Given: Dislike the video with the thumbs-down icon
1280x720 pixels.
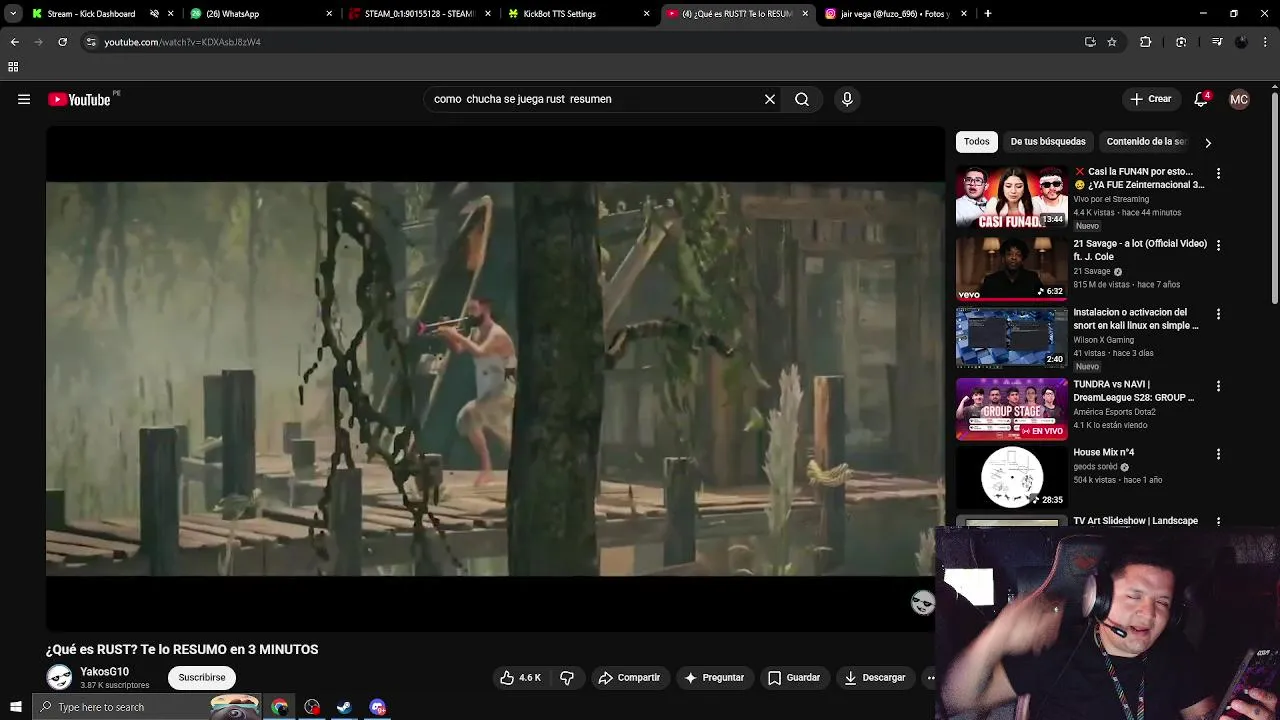Looking at the screenshot, I should tap(567, 678).
